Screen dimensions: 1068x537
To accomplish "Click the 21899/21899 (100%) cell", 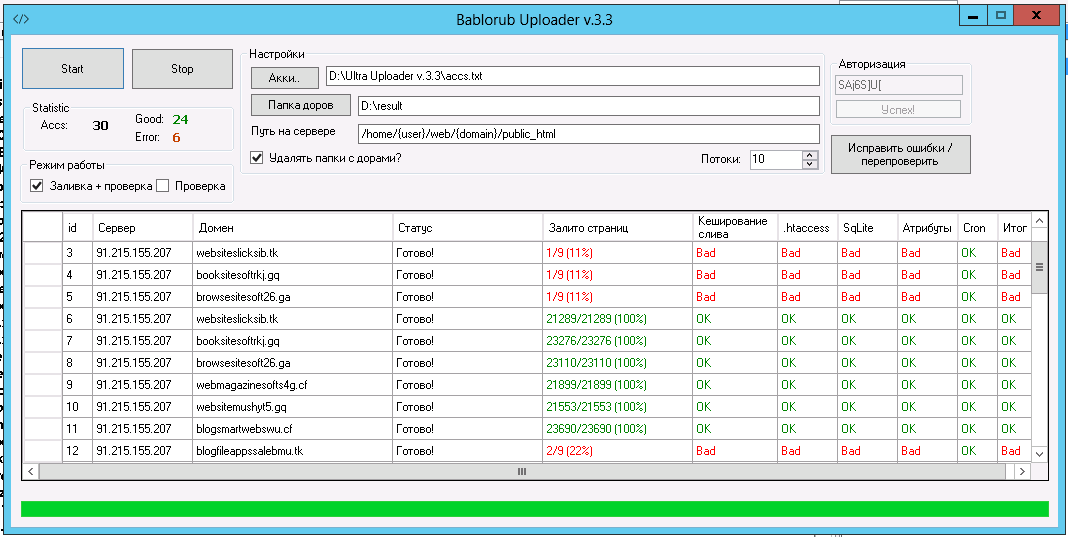I will [x=618, y=385].
